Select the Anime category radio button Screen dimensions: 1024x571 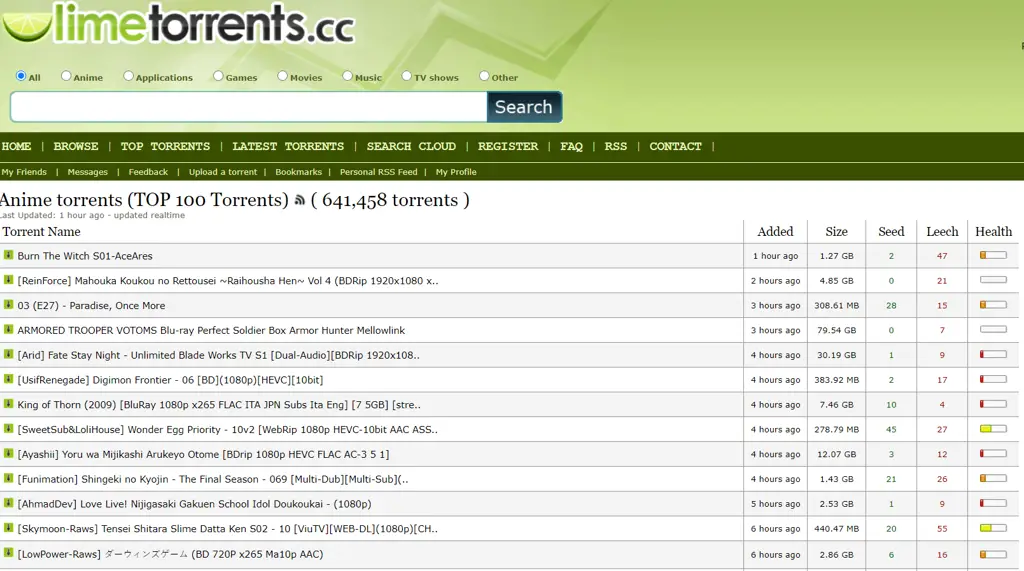(x=66, y=76)
